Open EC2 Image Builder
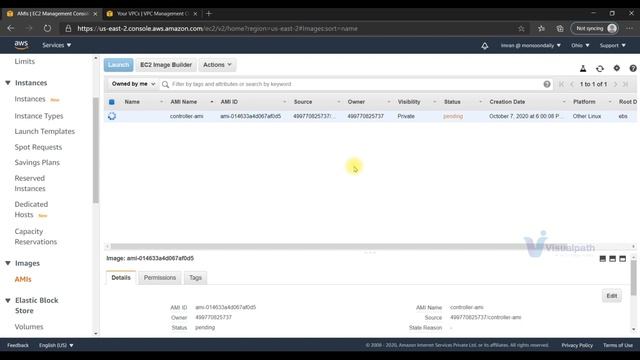Screen dimensions: 640x360 point(166,65)
